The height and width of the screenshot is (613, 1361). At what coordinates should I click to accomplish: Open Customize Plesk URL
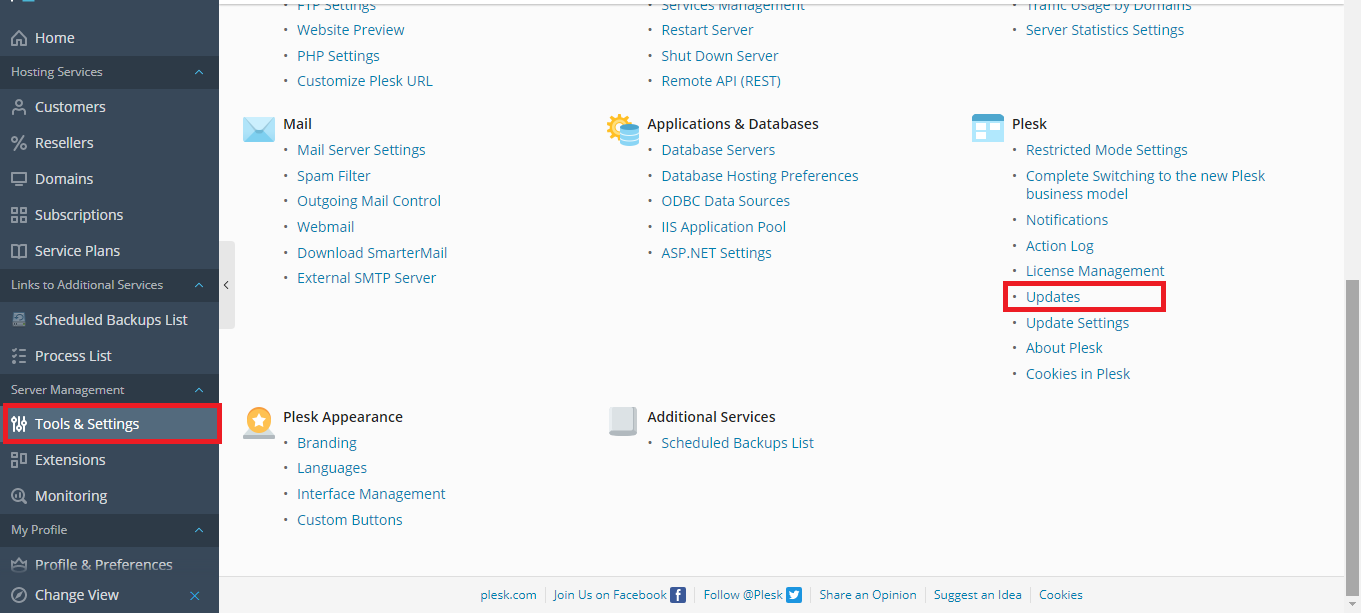[365, 81]
